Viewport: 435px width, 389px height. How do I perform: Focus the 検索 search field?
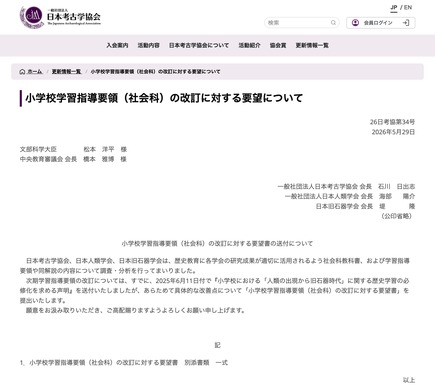click(x=302, y=23)
